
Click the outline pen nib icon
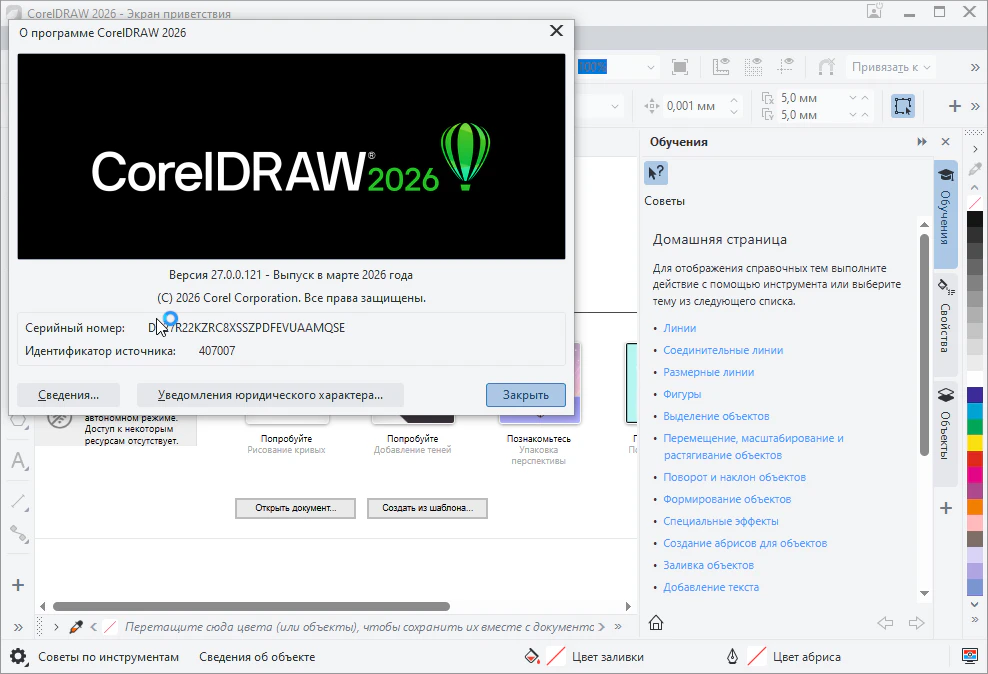tap(732, 657)
